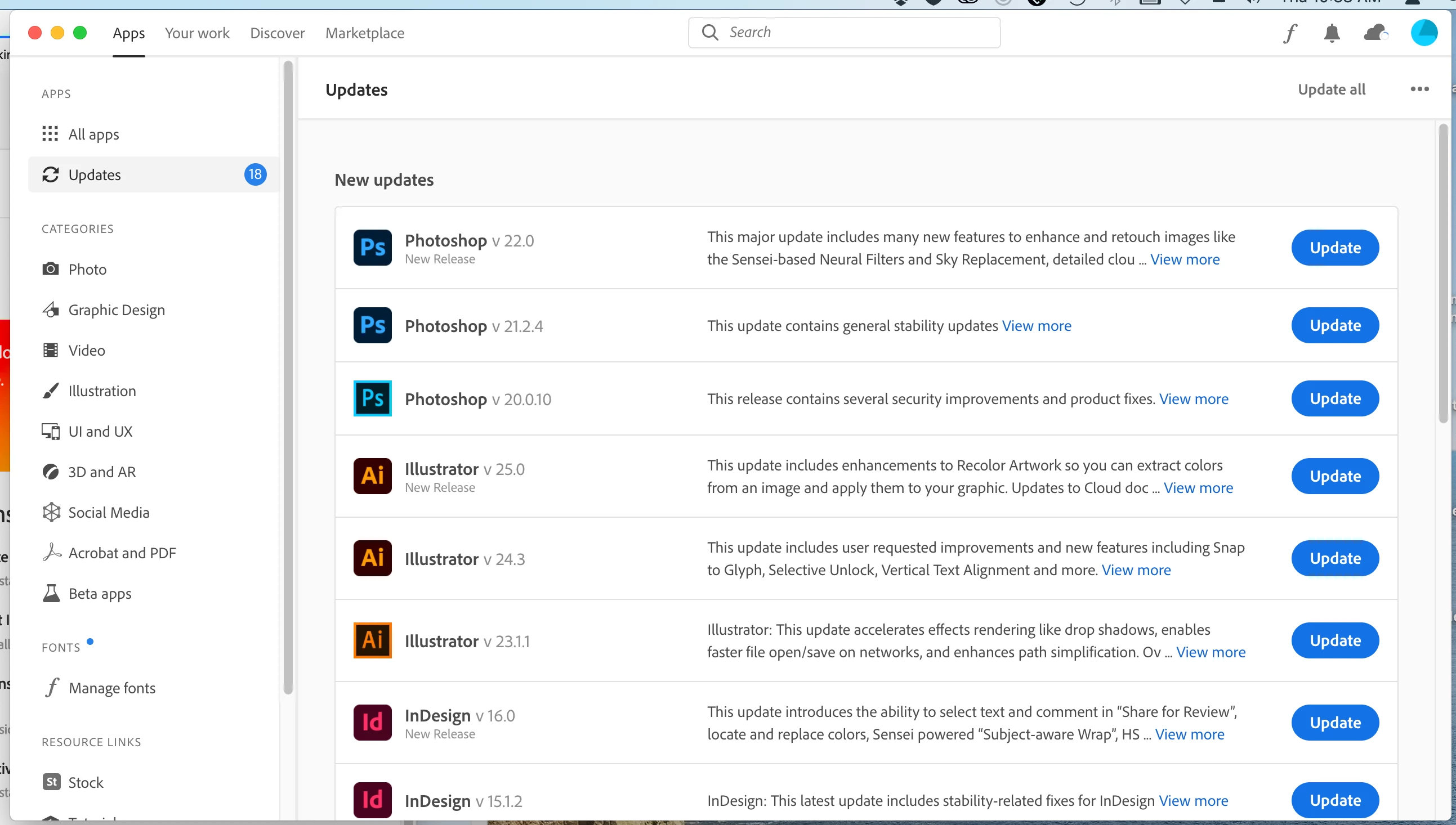This screenshot has height=825, width=1456.
Task: Click Update all button
Action: click(x=1332, y=89)
